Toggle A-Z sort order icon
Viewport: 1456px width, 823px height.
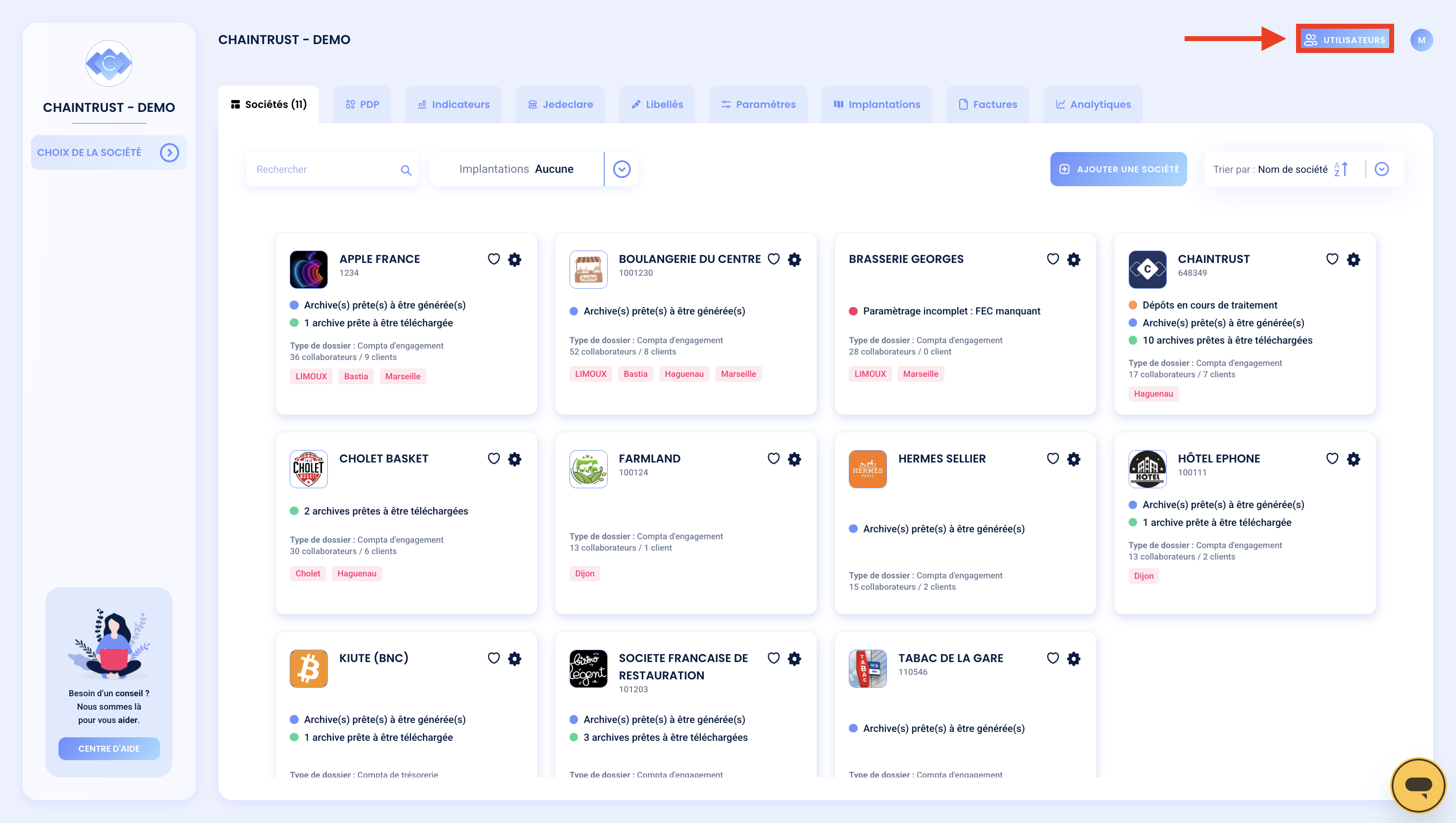[1341, 169]
